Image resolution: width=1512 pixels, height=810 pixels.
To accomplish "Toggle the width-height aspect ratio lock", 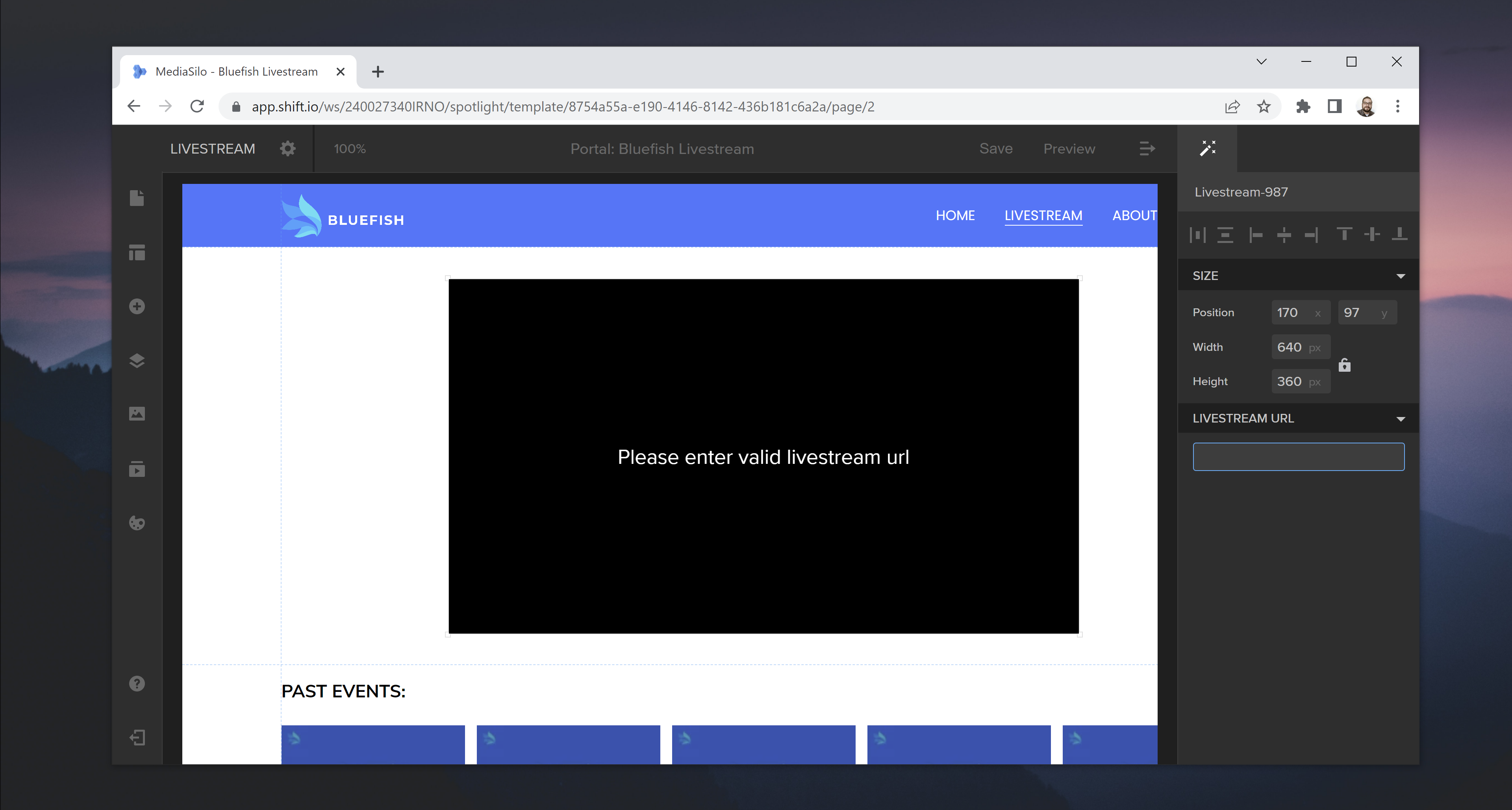I will coord(1344,365).
